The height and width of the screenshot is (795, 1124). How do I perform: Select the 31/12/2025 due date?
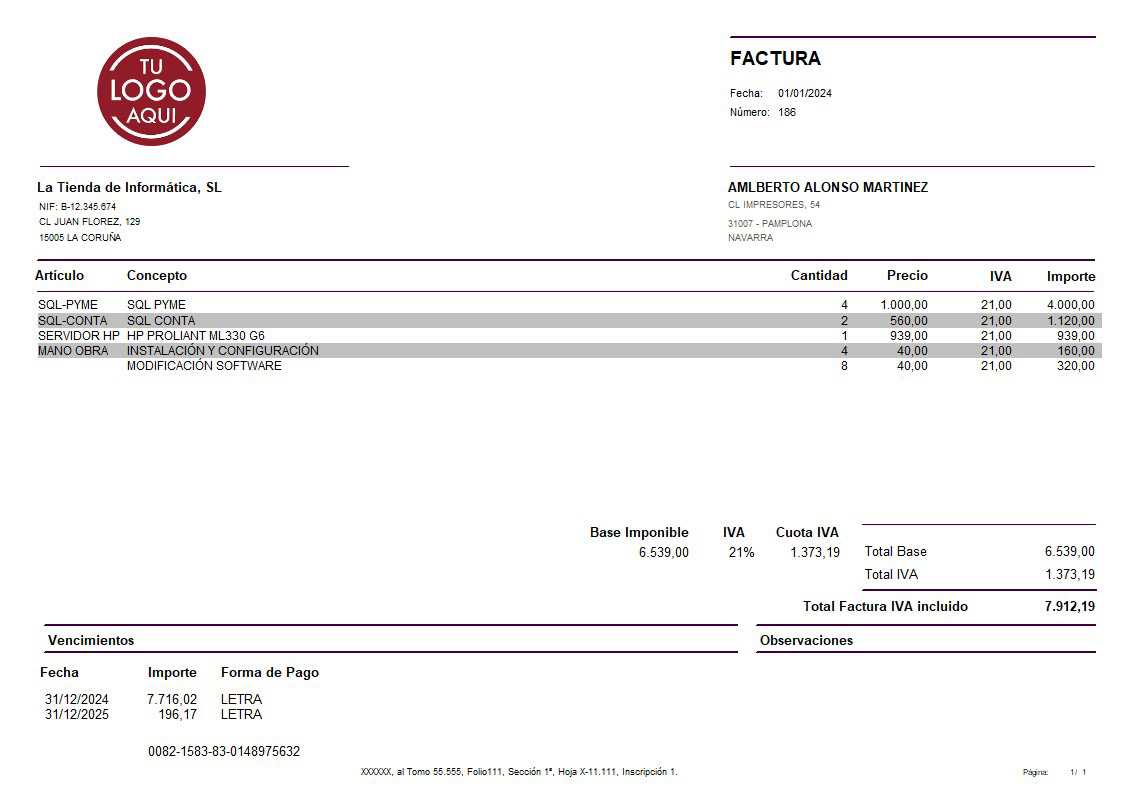click(77, 714)
